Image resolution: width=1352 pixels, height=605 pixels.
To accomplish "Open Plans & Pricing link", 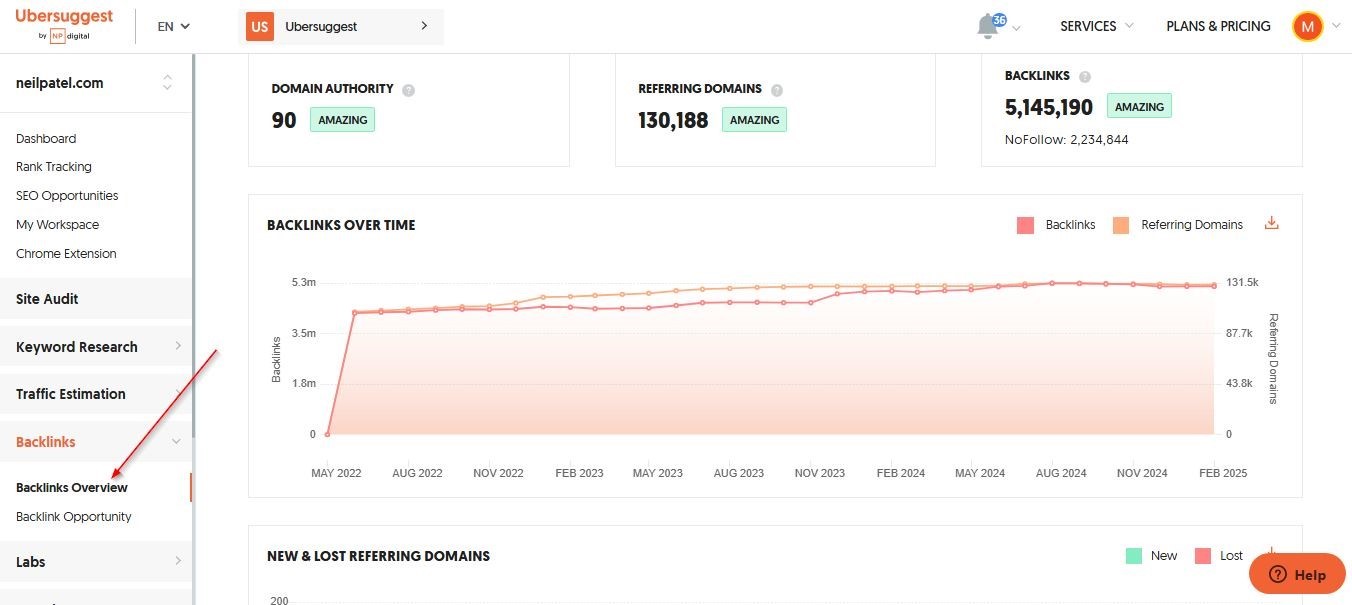I will [x=1218, y=26].
